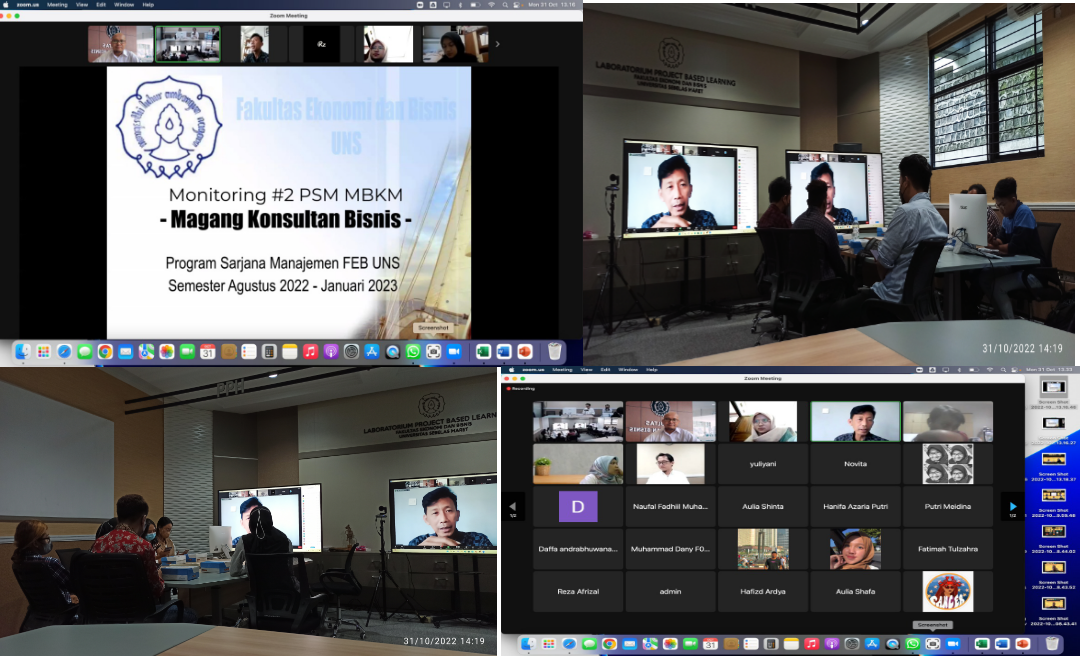Click the "Rz" participant thumbnail in top strip
This screenshot has height=656, width=1080.
click(322, 45)
